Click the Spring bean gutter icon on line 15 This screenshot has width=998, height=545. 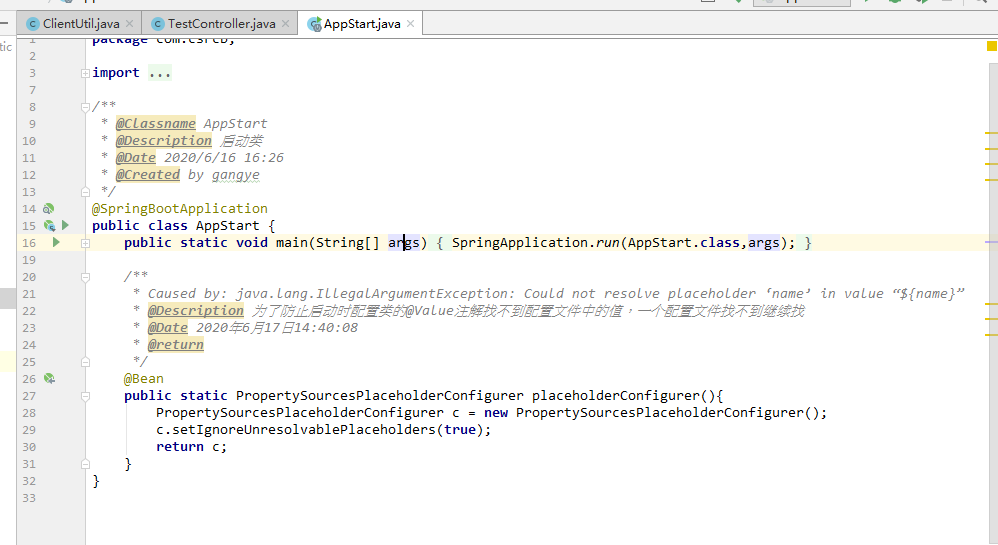coord(50,225)
